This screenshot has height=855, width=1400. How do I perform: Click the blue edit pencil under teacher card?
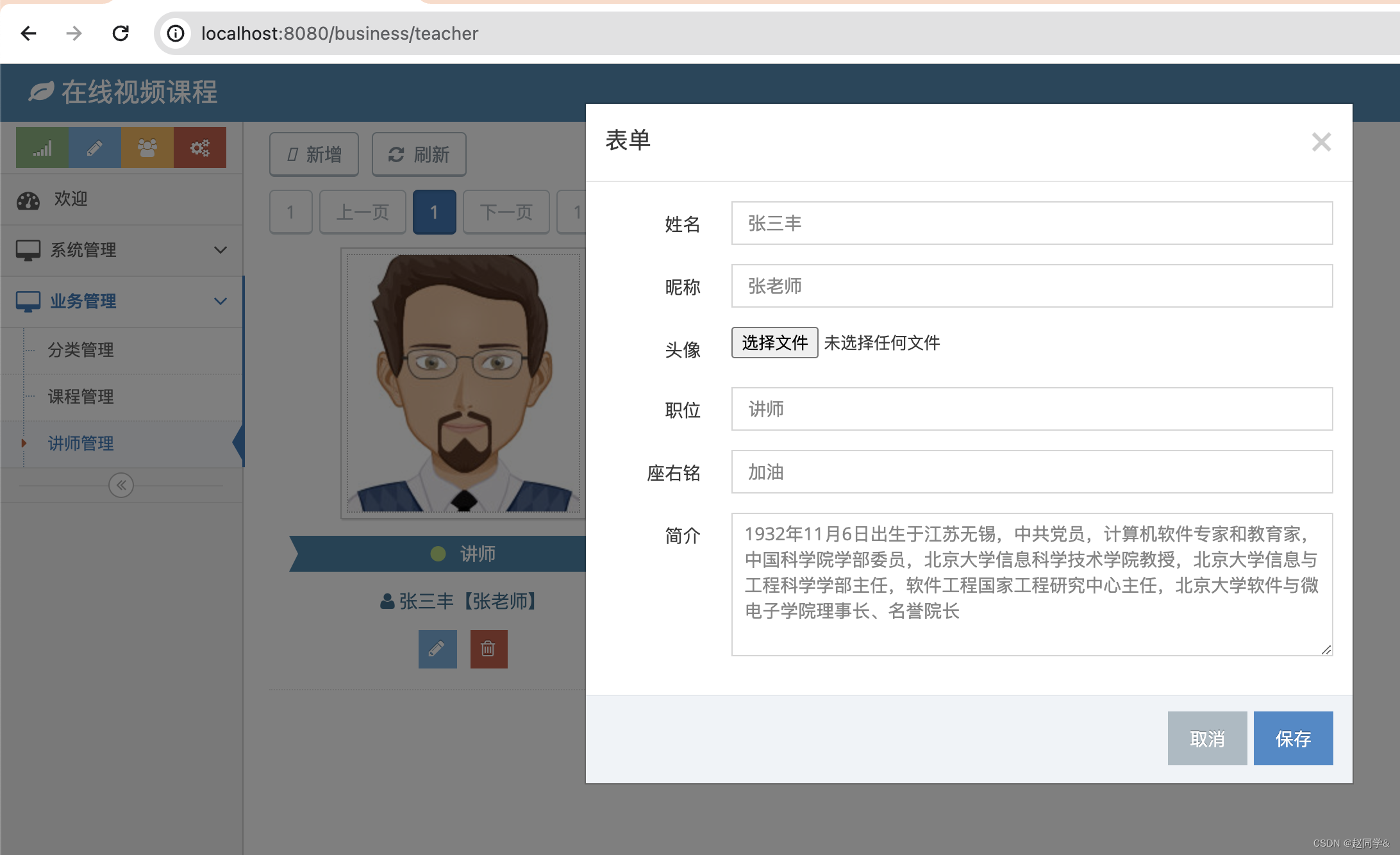tap(437, 649)
